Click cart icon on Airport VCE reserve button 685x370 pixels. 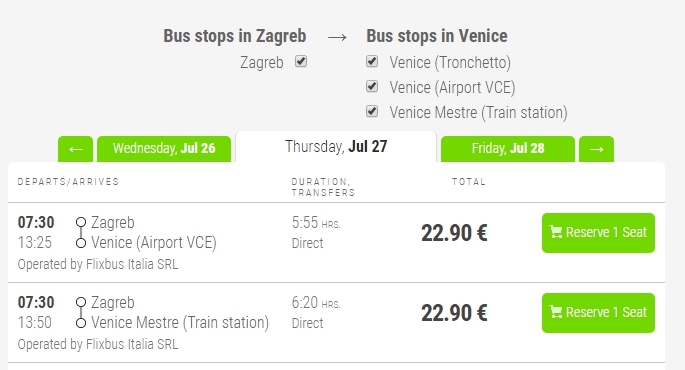point(556,232)
